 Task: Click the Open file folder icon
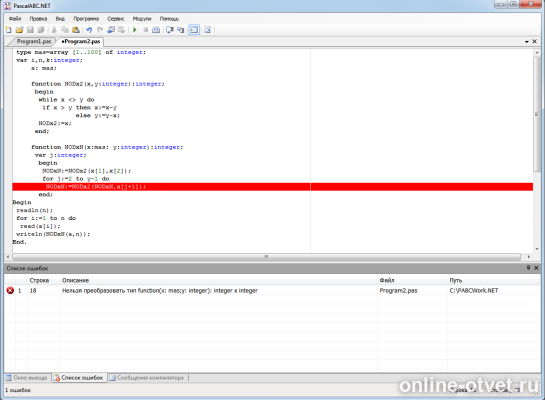click(19, 30)
